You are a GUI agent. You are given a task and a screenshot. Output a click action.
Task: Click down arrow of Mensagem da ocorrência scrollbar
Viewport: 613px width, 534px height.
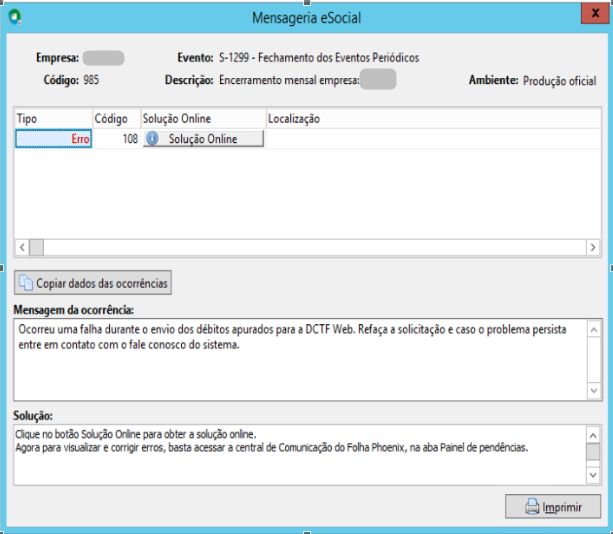coord(594,391)
